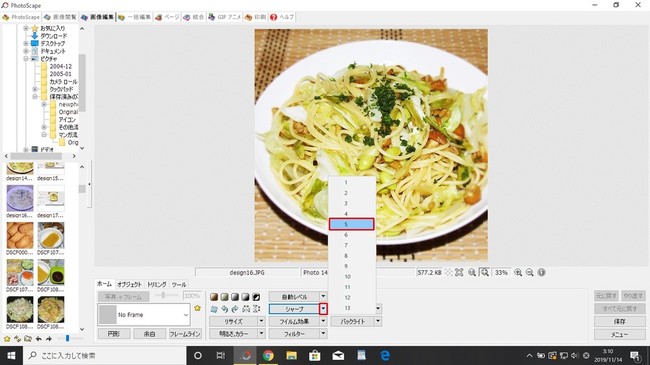Expand the ドキュメント tree node
This screenshot has height=365, width=650.
[x=26, y=51]
